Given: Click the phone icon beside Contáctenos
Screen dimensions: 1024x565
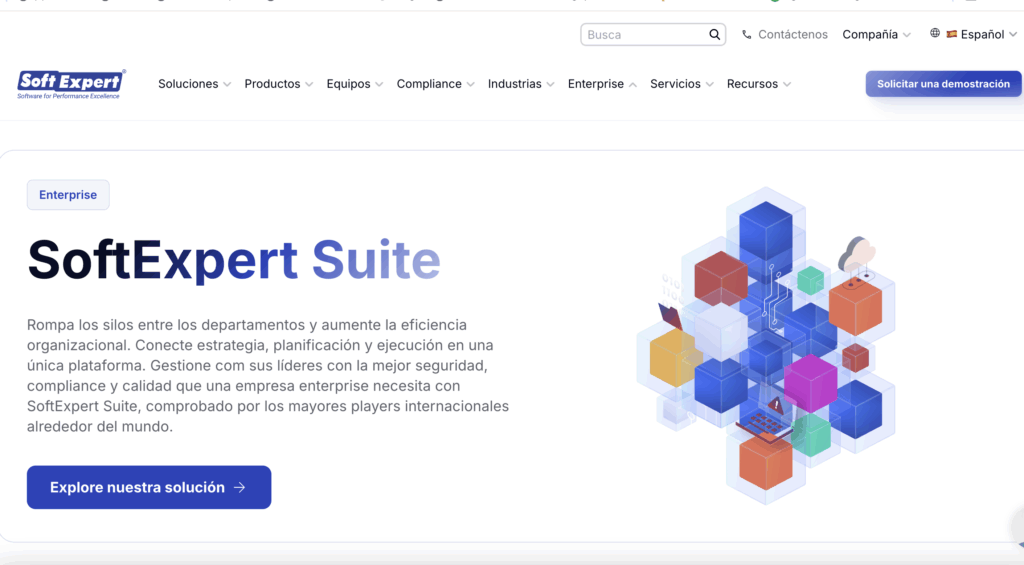Looking at the screenshot, I should [746, 35].
